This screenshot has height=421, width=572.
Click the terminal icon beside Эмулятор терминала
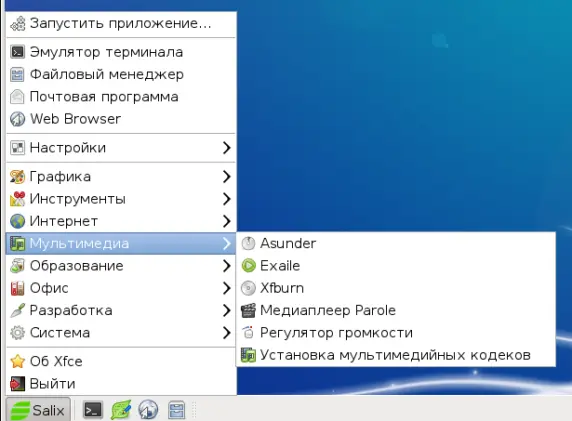(18, 52)
